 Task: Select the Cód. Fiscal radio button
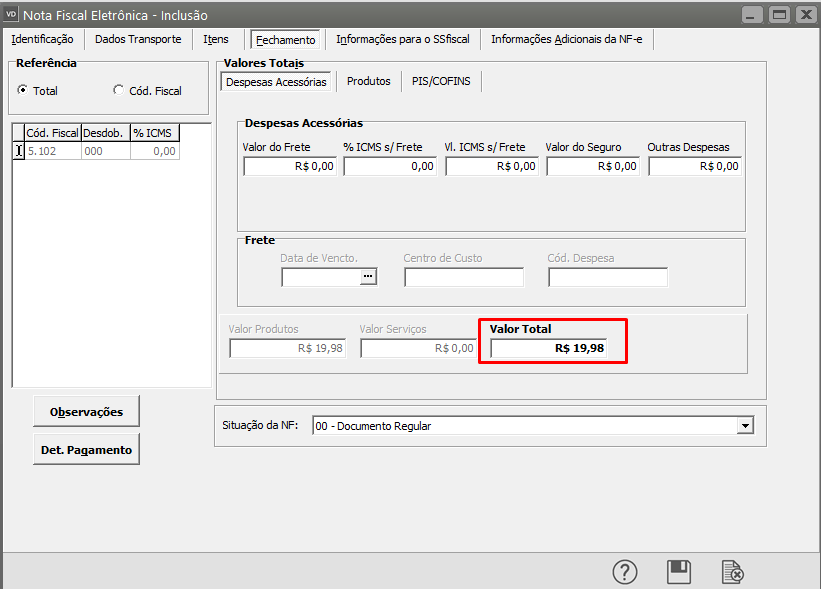pyautogui.click(x=119, y=90)
